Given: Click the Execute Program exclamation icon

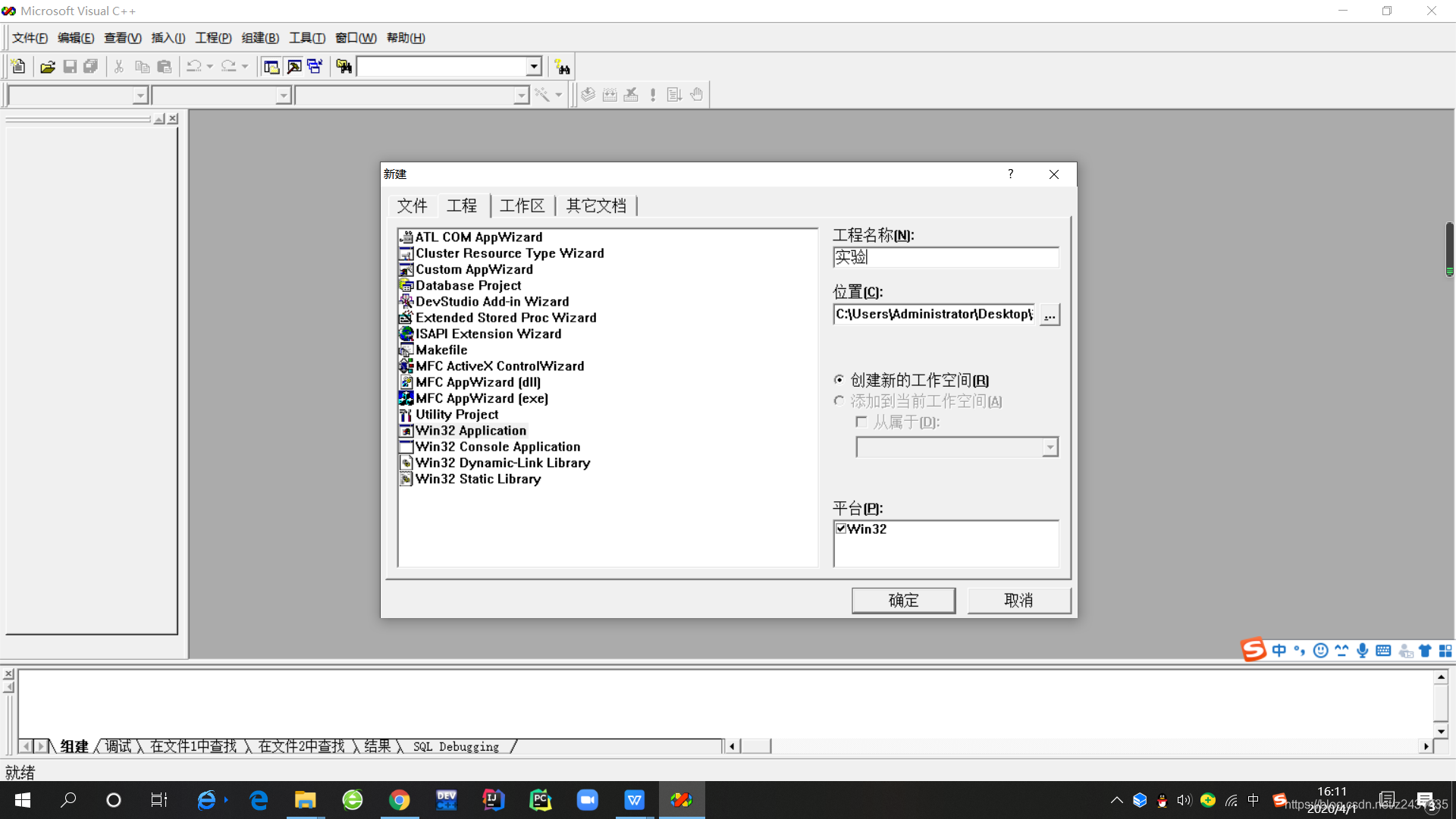Looking at the screenshot, I should (x=653, y=95).
